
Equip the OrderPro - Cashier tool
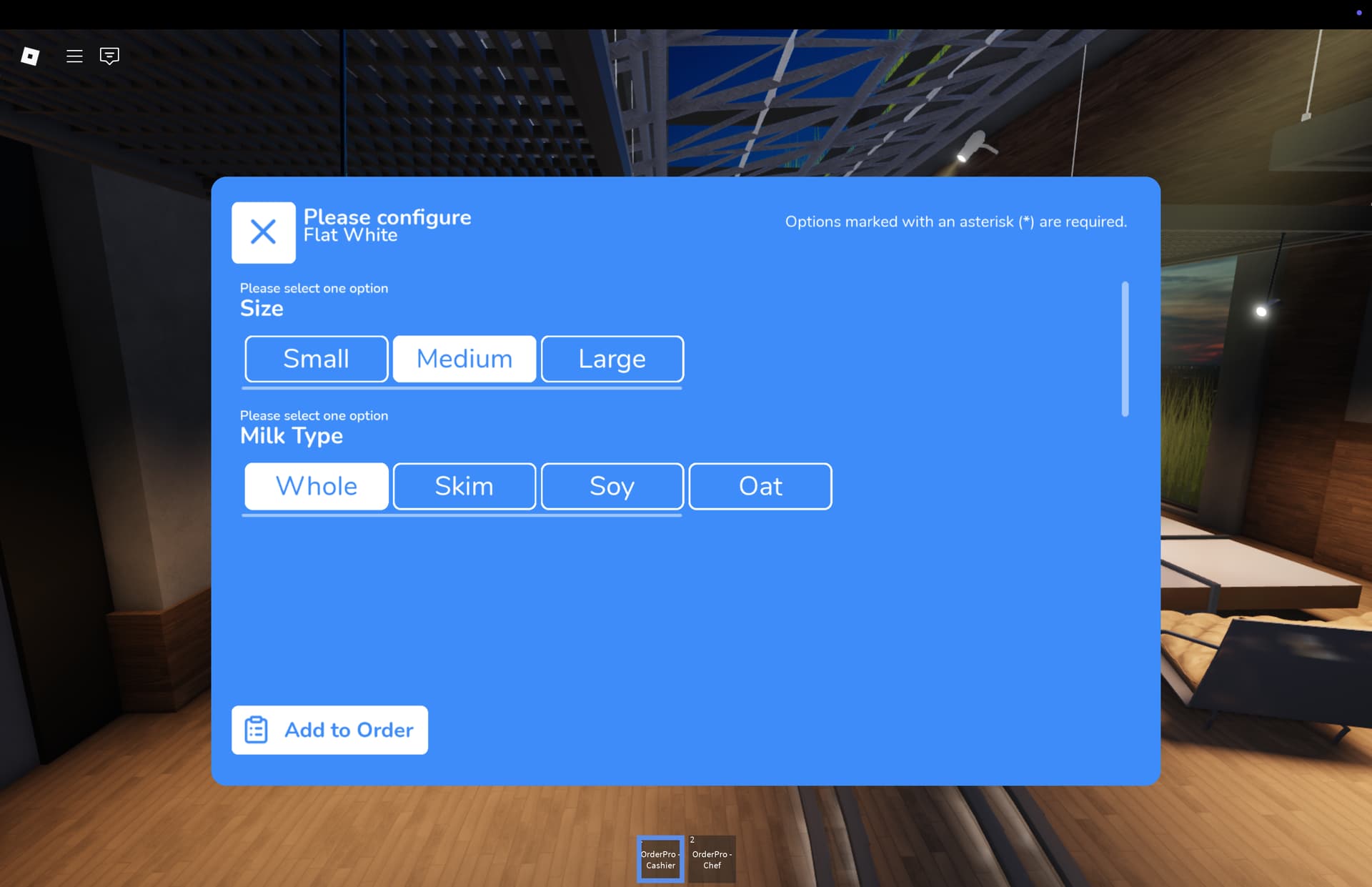tap(660, 858)
